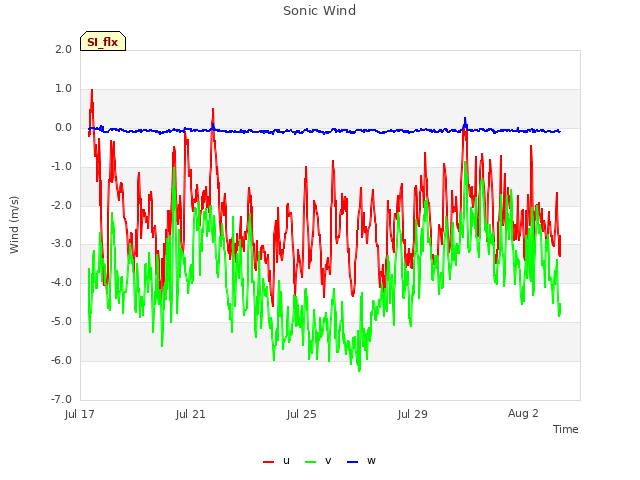Click the 'Time' axis label
The height and width of the screenshot is (480, 640).
tap(566, 429)
